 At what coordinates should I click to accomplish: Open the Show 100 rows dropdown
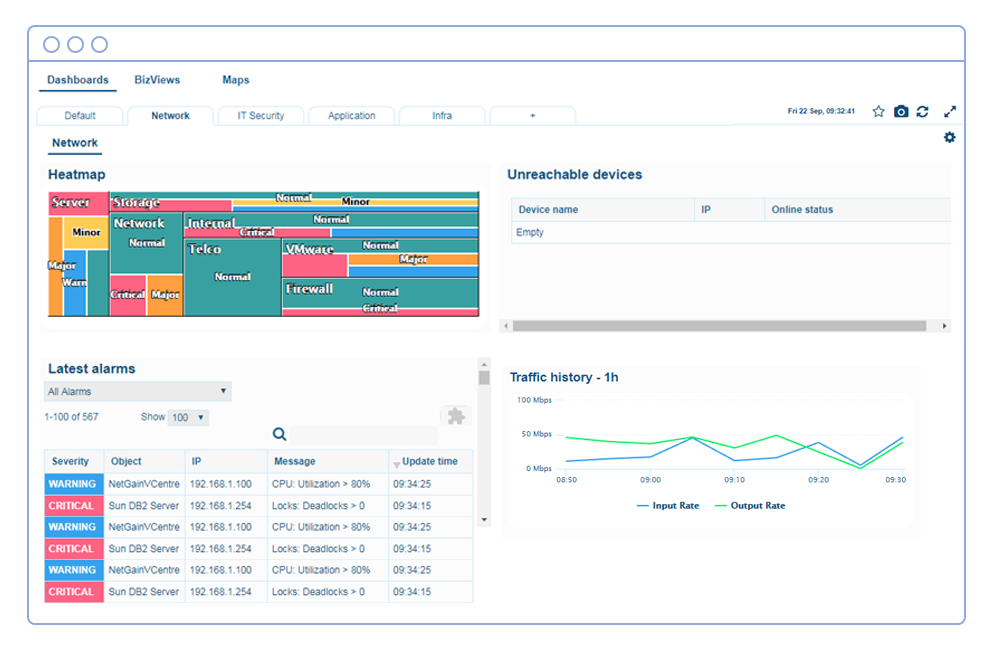tap(187, 418)
